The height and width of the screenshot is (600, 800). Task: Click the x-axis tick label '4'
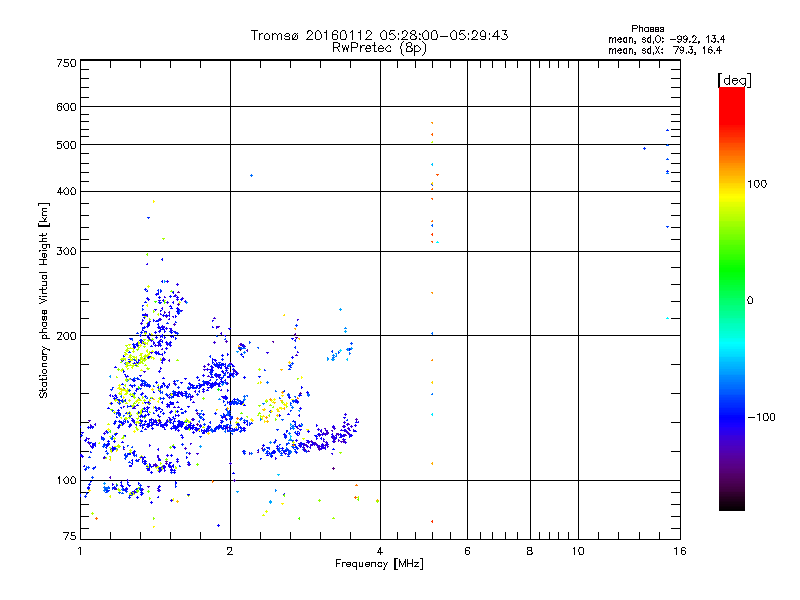pos(380,551)
